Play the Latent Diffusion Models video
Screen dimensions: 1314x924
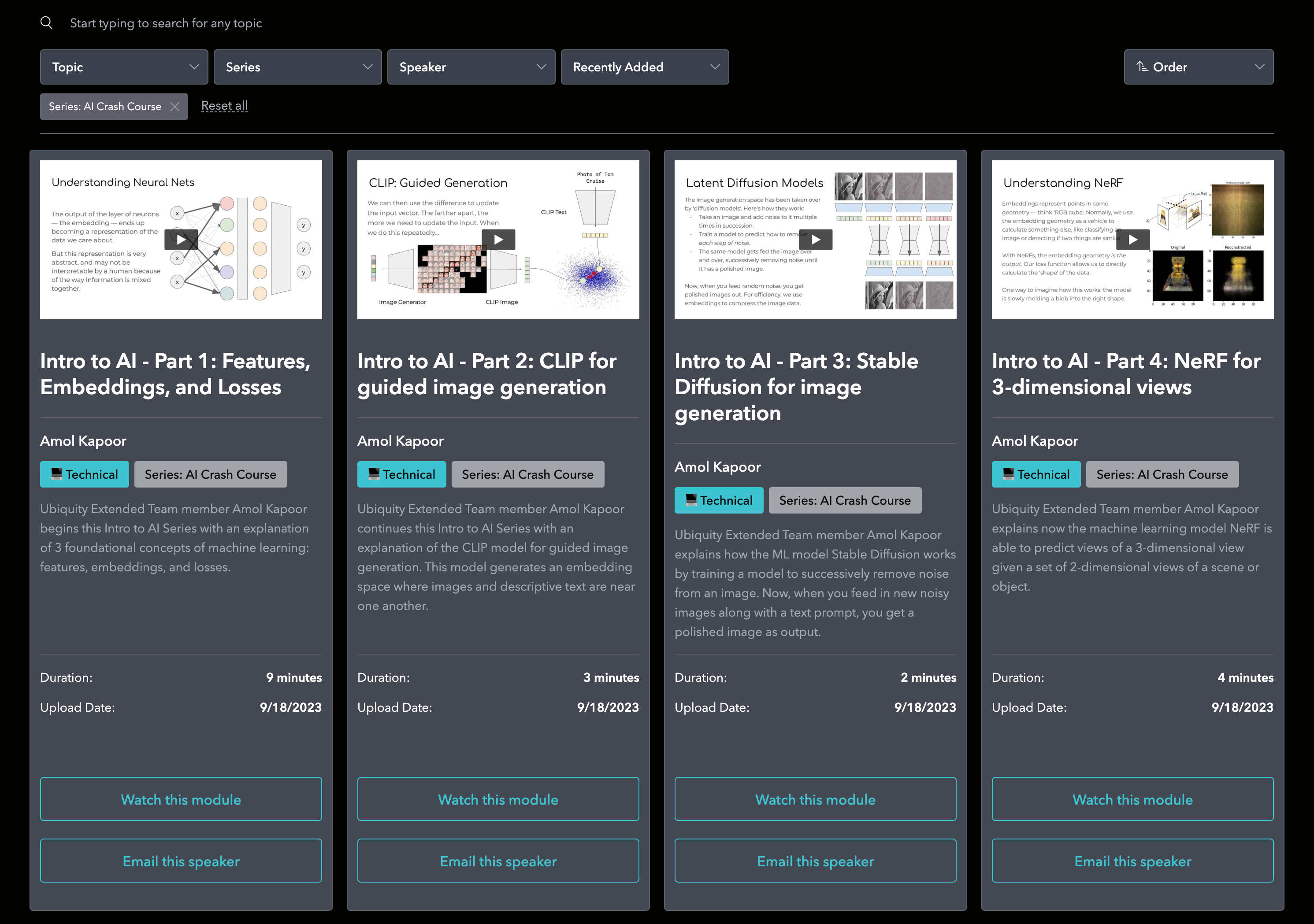click(x=816, y=240)
